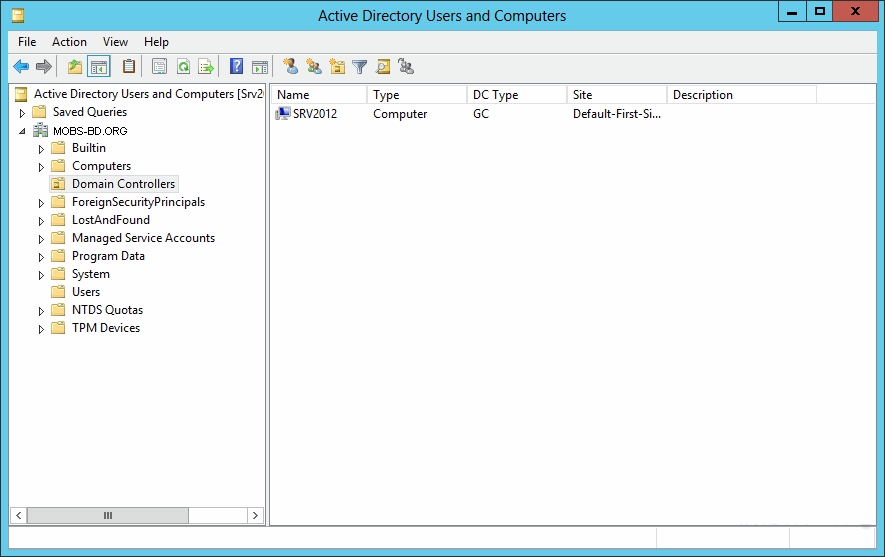Open Help blue question mark icon
This screenshot has width=885, height=557.
[236, 67]
